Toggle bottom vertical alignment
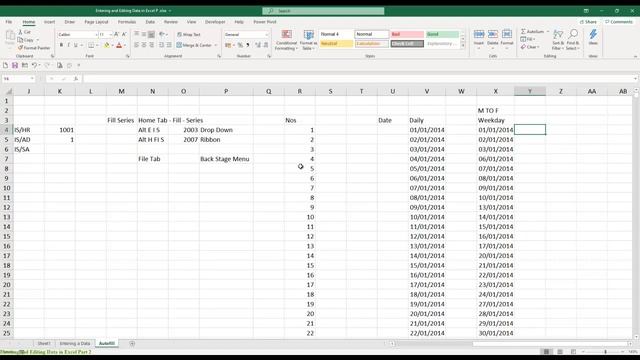 point(151,34)
